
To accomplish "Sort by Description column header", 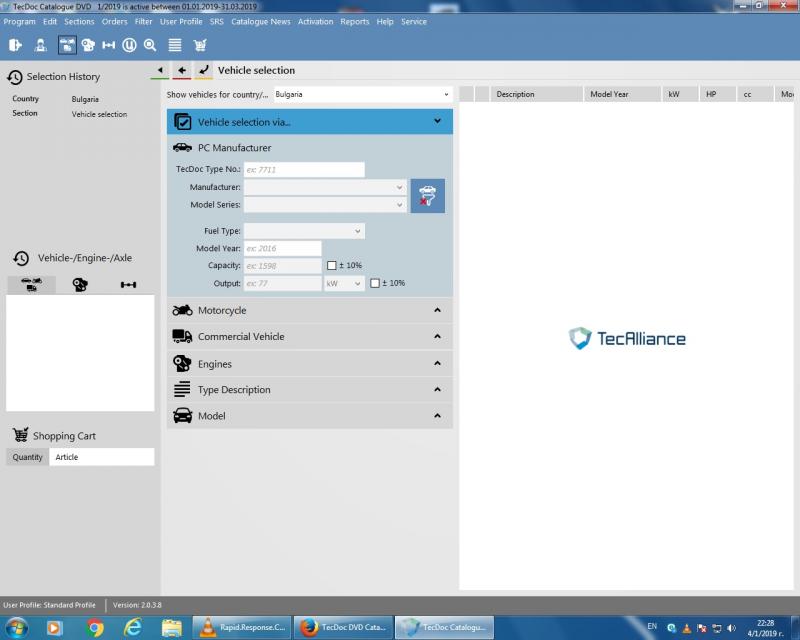I will [x=536, y=94].
